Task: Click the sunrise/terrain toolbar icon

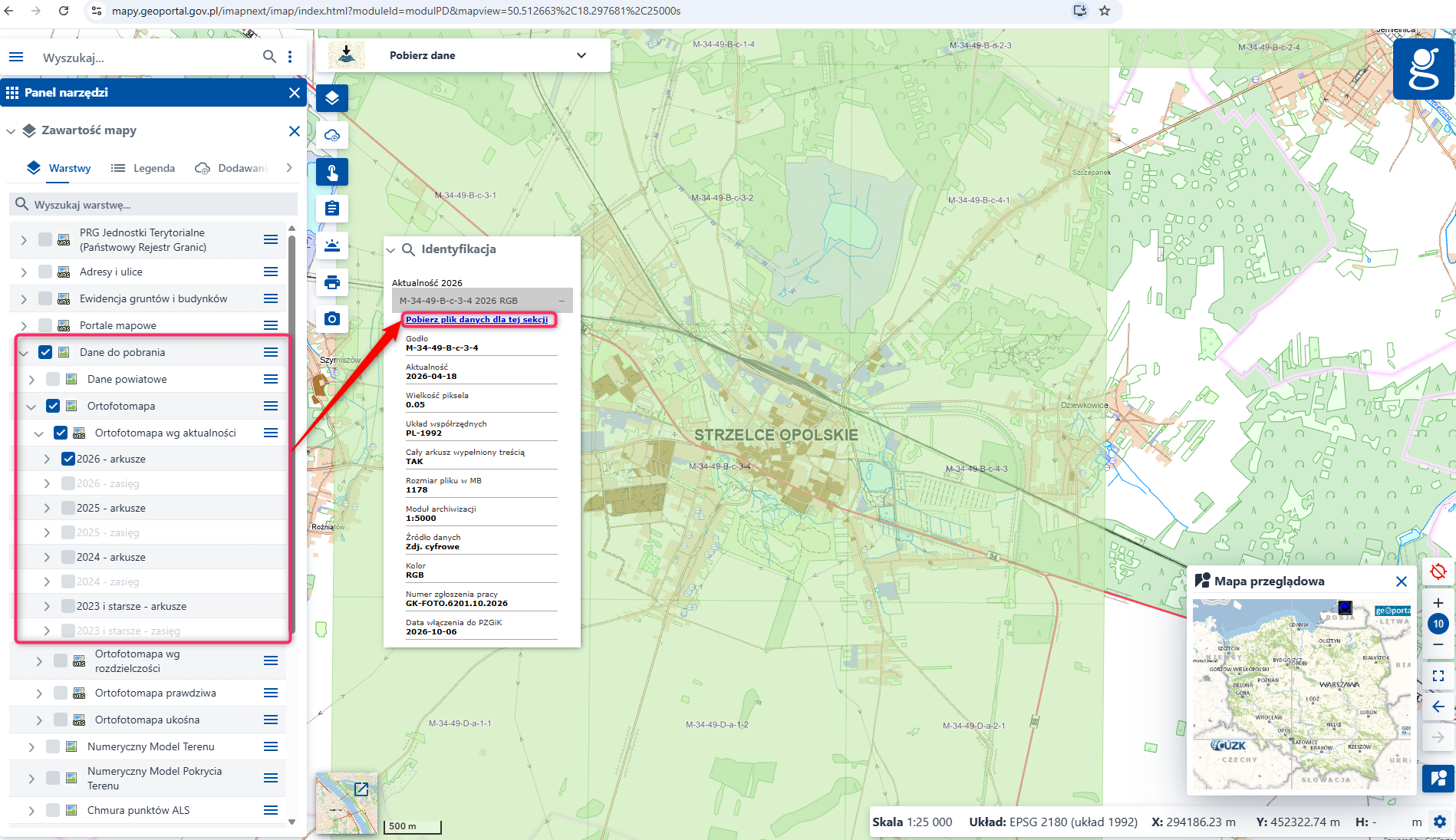Action: coord(332,245)
